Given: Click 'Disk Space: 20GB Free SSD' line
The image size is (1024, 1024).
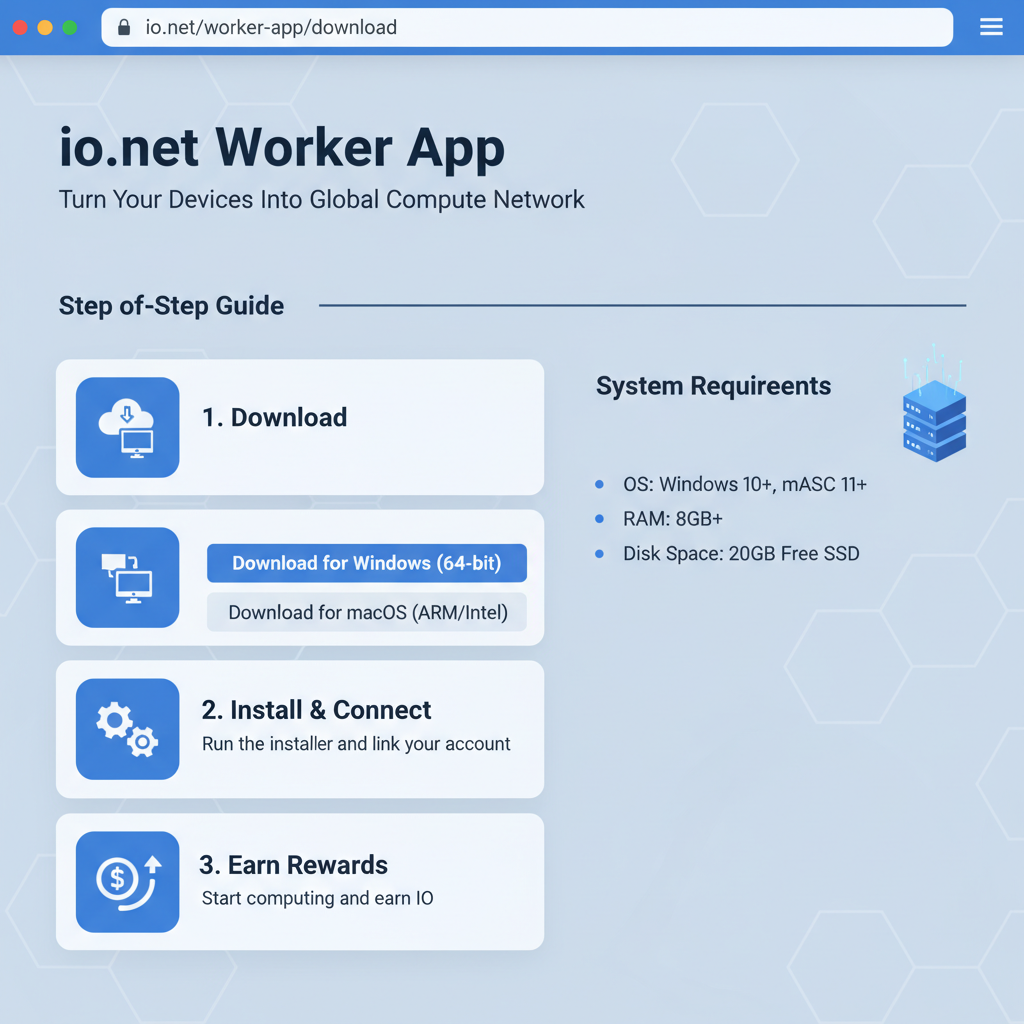Looking at the screenshot, I should coord(741,554).
